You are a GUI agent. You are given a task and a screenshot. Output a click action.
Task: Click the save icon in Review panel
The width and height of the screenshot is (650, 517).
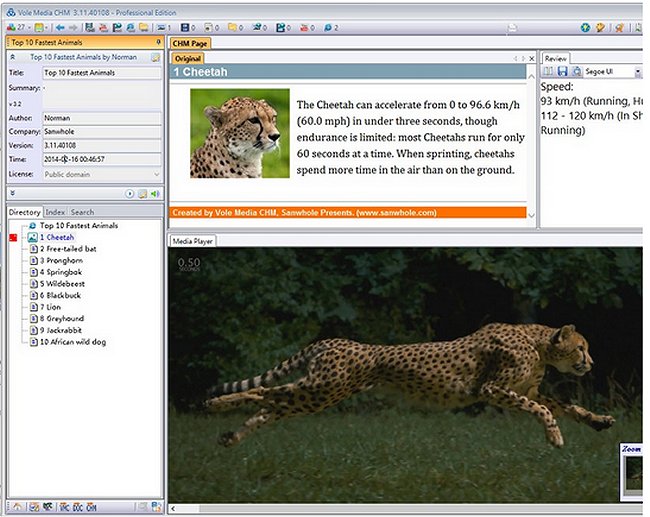point(563,72)
